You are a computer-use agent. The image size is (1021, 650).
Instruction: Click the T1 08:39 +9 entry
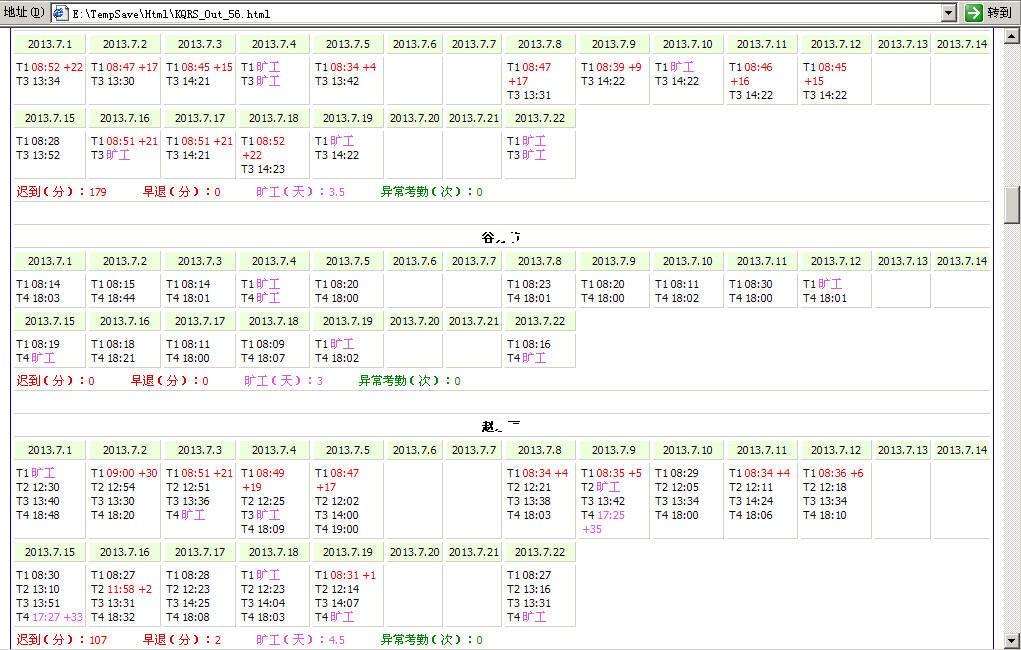[611, 67]
